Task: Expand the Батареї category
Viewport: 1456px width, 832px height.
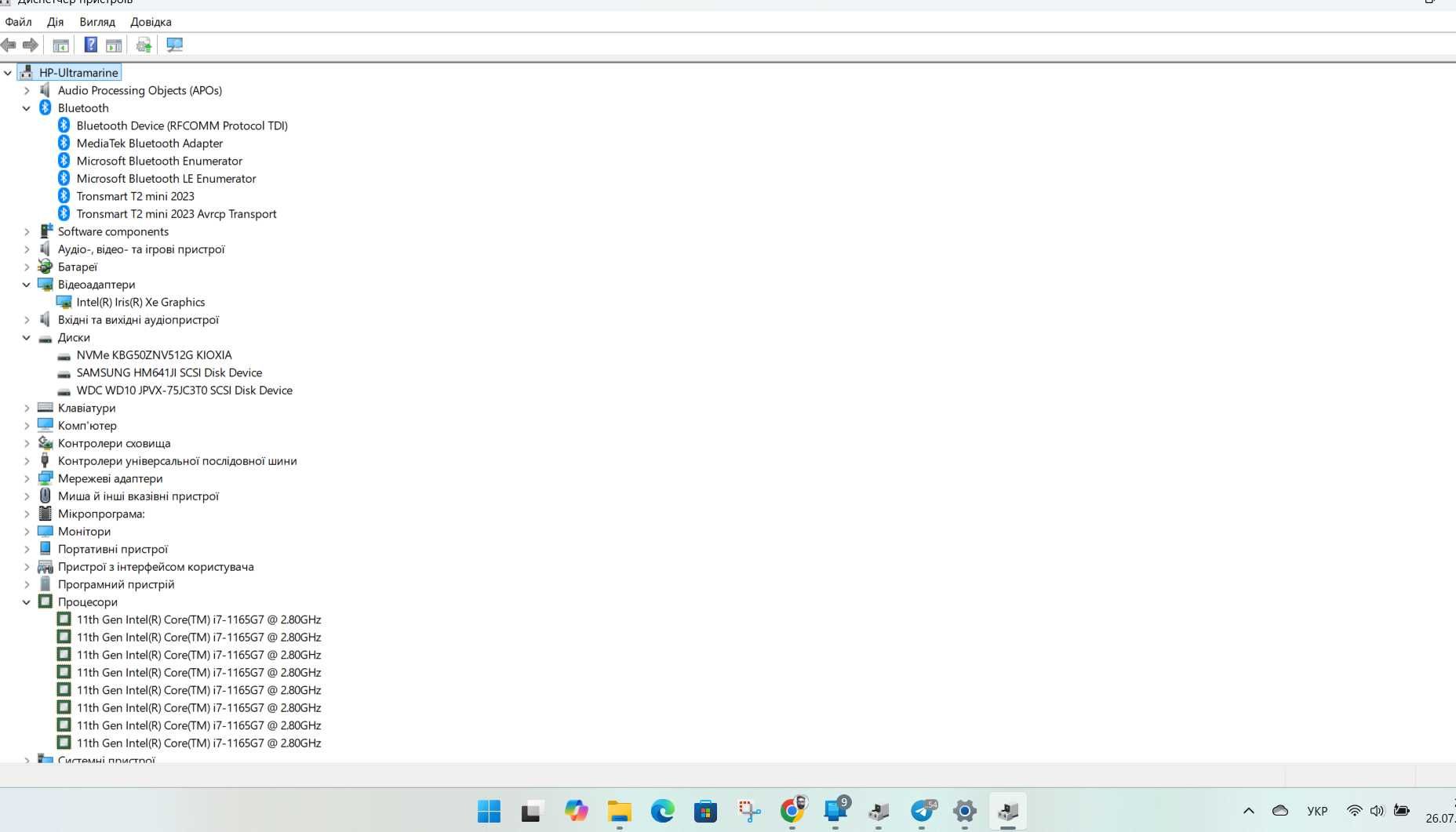Action: point(27,267)
